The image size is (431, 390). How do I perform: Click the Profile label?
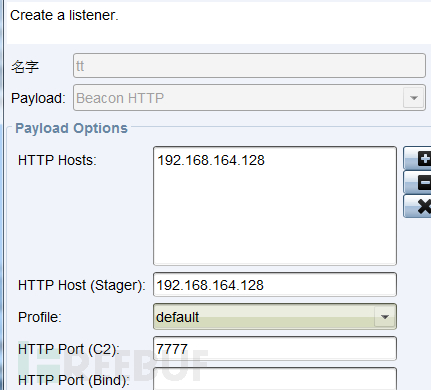coord(40,317)
